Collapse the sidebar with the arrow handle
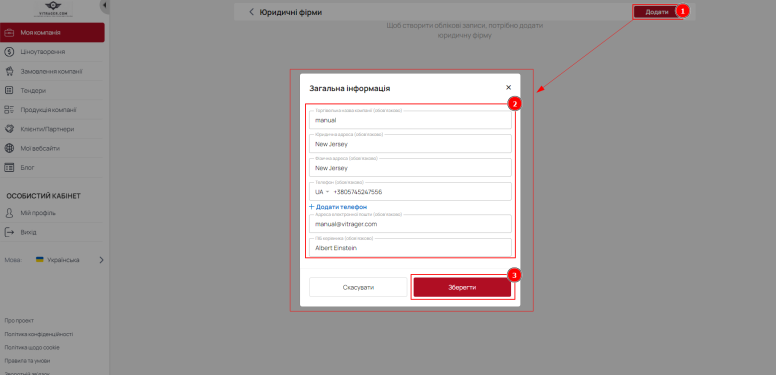Image resolution: width=776 pixels, height=375 pixels. [105, 6]
